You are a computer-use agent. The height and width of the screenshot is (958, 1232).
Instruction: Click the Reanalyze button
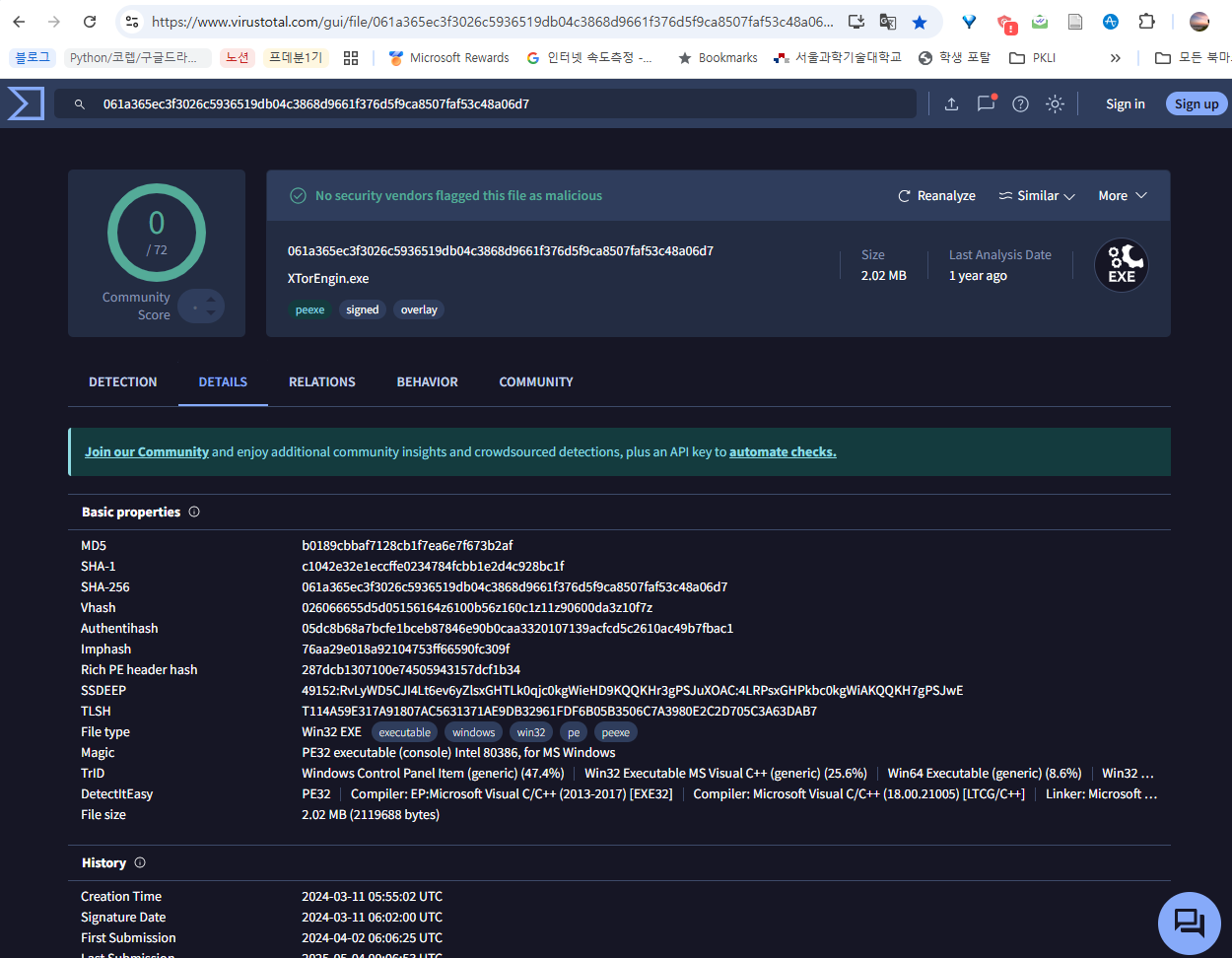(936, 195)
